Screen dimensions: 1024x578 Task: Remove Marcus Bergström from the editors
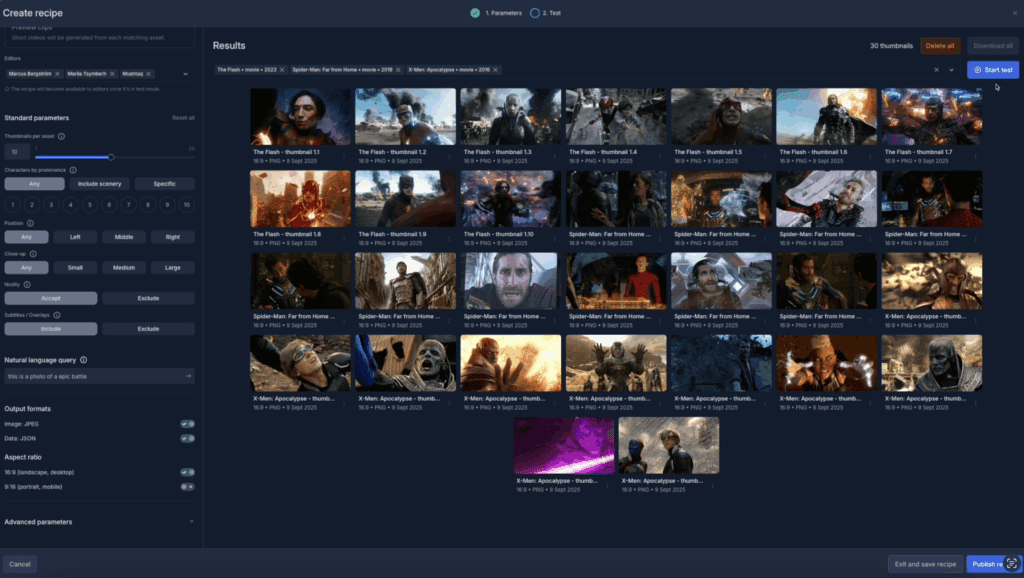57,74
